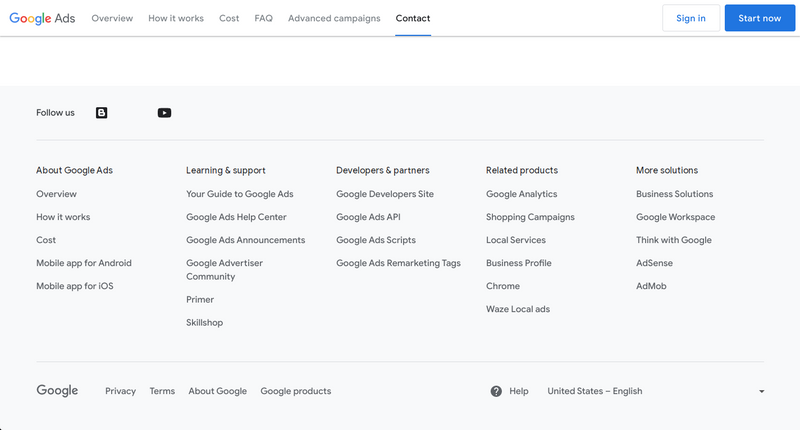Open the Google products footer link
This screenshot has width=800, height=430.
[x=296, y=391]
